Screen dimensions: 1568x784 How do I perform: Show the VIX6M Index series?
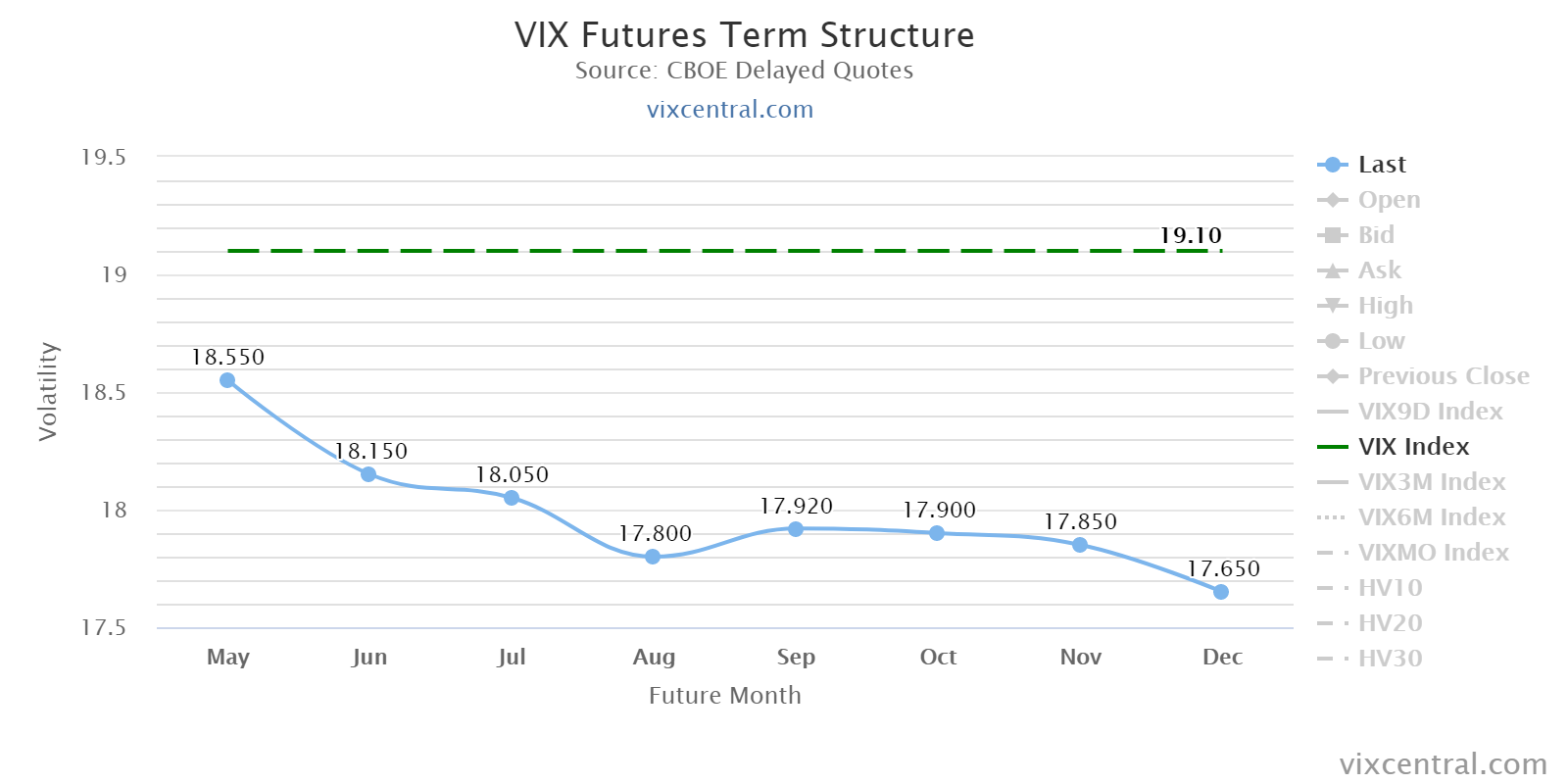coord(1431,517)
